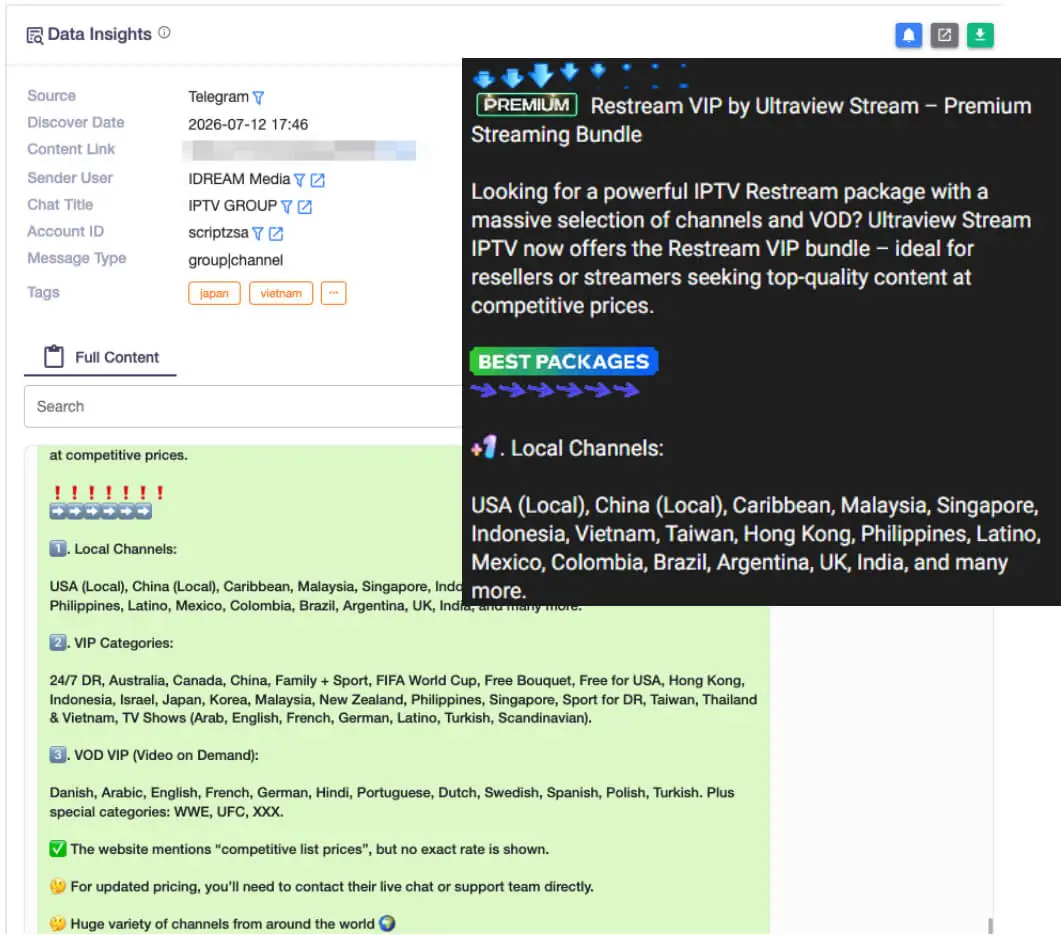Click the 'scriptzsa' account ID
Screen dimensions: 1061x935
[218, 233]
